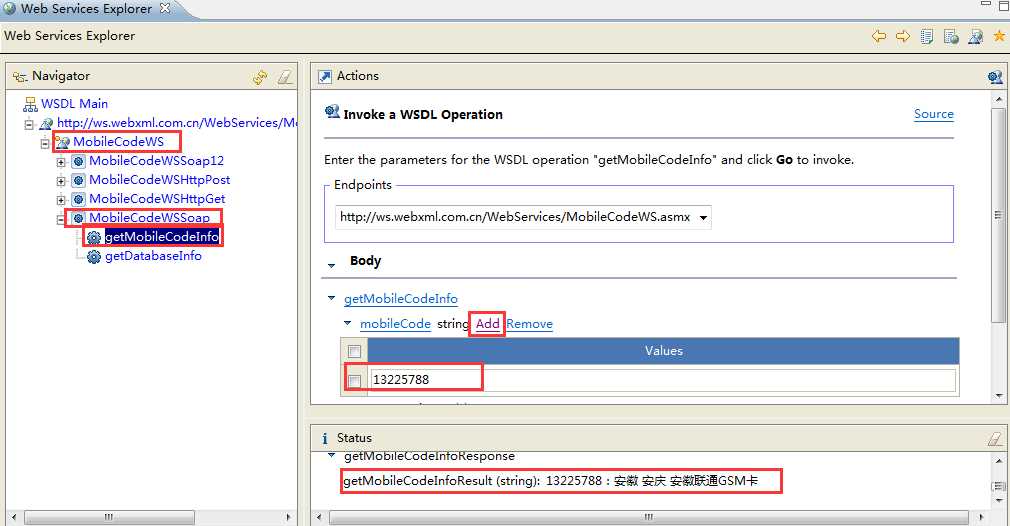1010x526 pixels.
Task: Collapse the getMobileCodeInfo body element triangle
Action: point(331,298)
